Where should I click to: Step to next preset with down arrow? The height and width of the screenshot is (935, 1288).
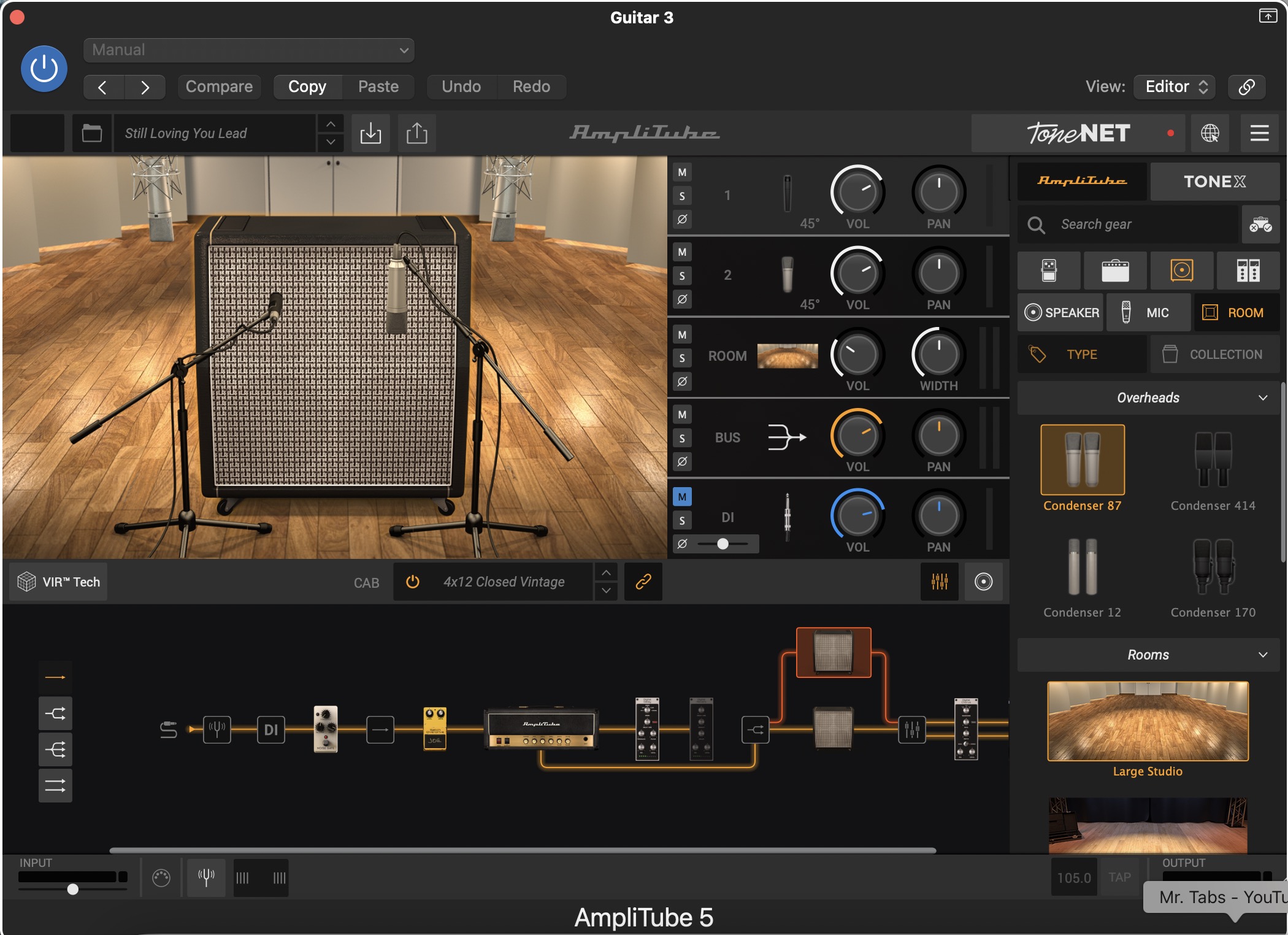tap(331, 142)
